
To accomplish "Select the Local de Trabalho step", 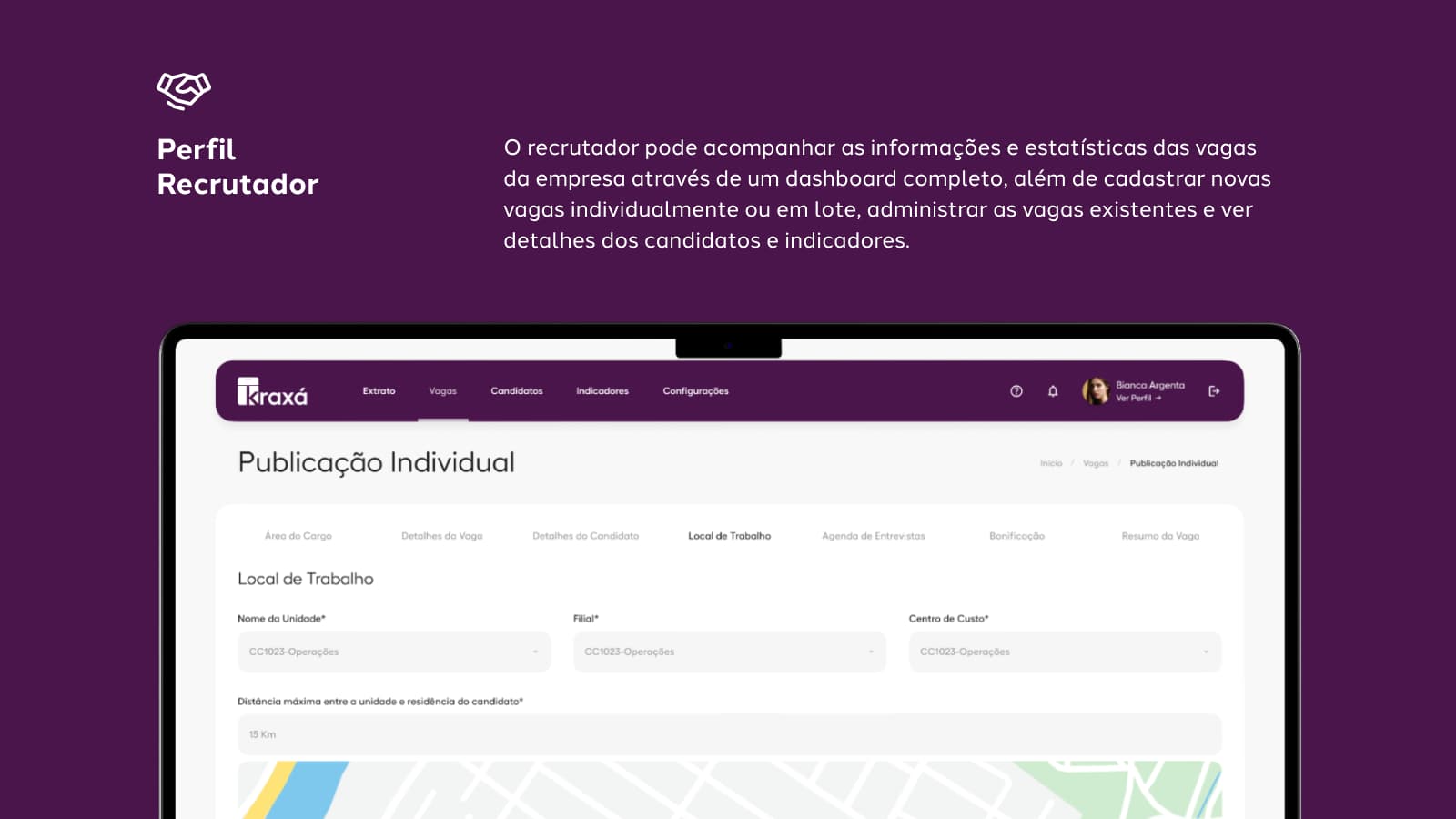I will (730, 536).
